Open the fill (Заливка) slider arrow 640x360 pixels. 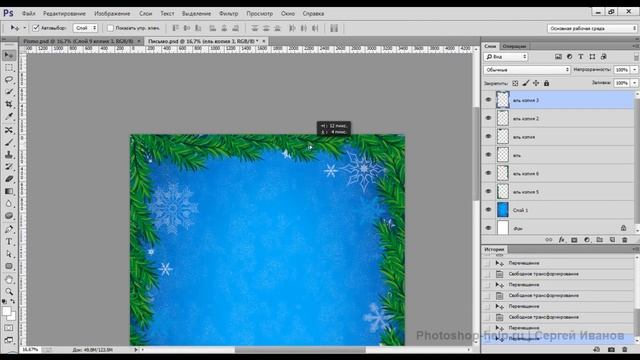(x=635, y=83)
